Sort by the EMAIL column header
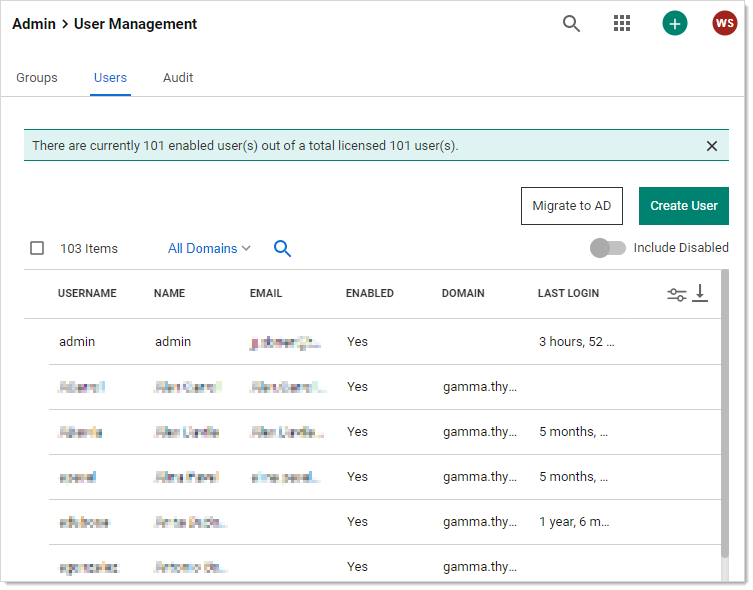Screen dimensions: 753x590 point(266,293)
